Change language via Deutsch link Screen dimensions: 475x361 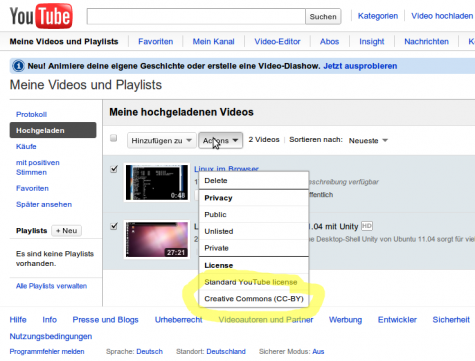[150, 352]
